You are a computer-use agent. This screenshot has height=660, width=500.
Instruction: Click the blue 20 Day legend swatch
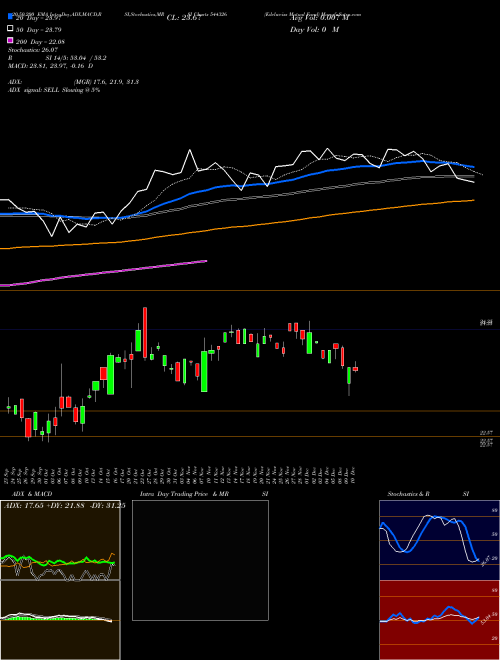(x=10, y=17)
